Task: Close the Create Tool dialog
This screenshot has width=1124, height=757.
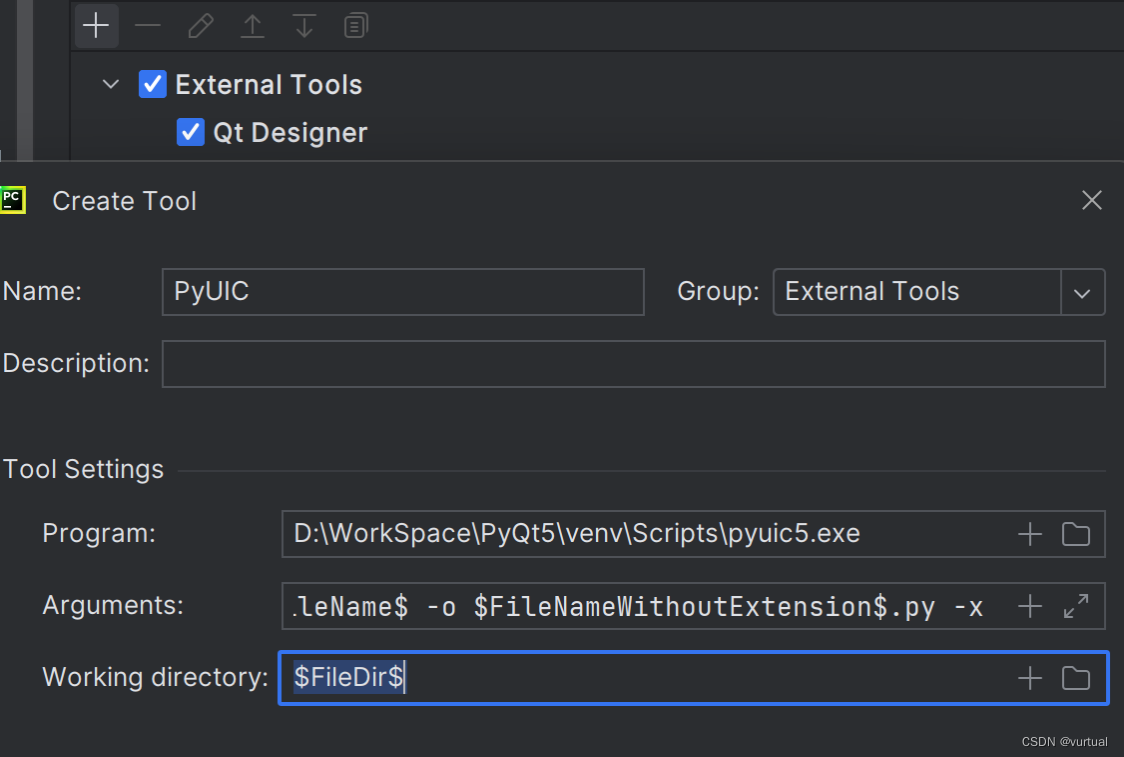Action: point(1092,200)
